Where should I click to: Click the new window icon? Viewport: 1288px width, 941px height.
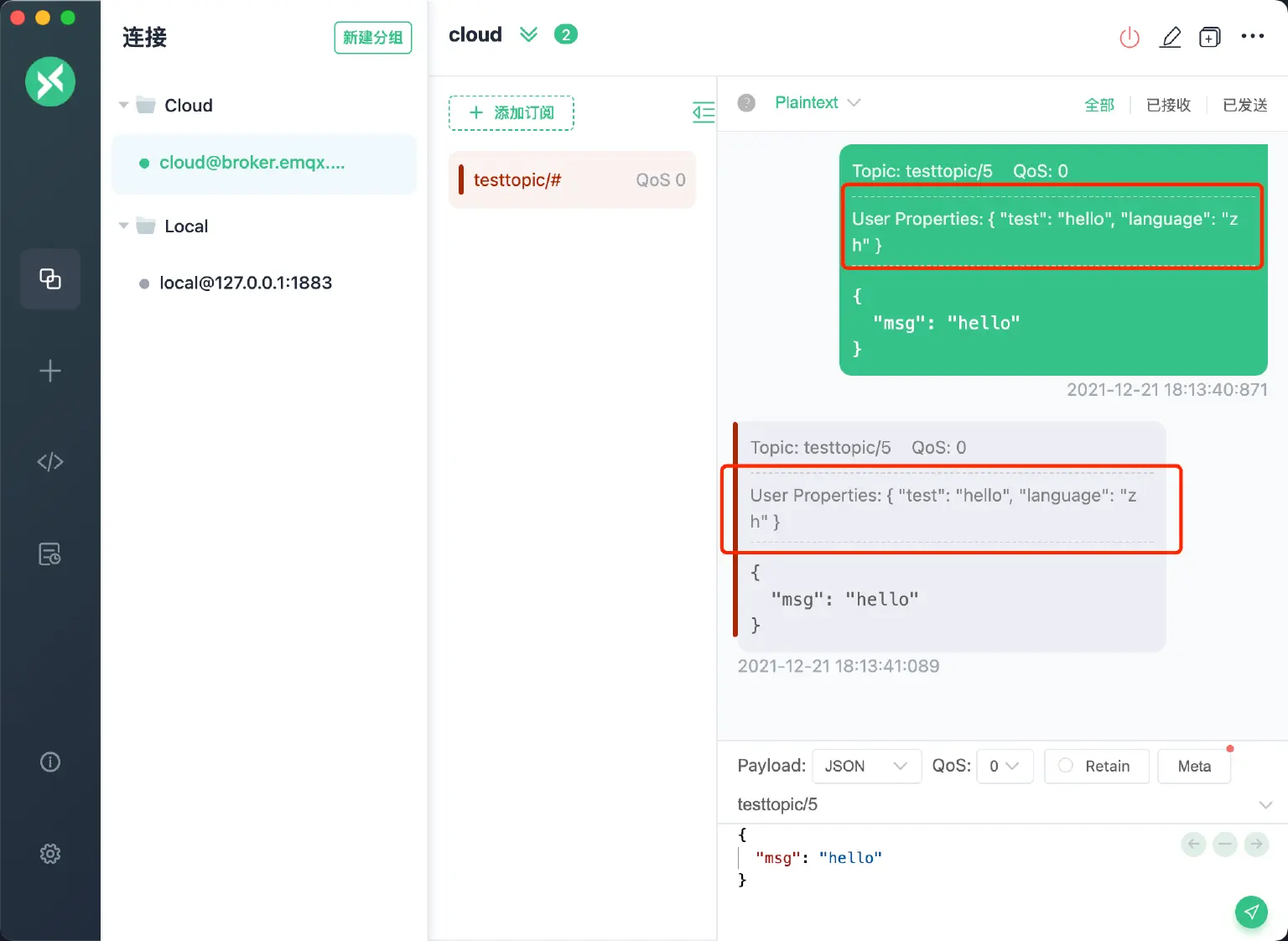pyautogui.click(x=1209, y=37)
